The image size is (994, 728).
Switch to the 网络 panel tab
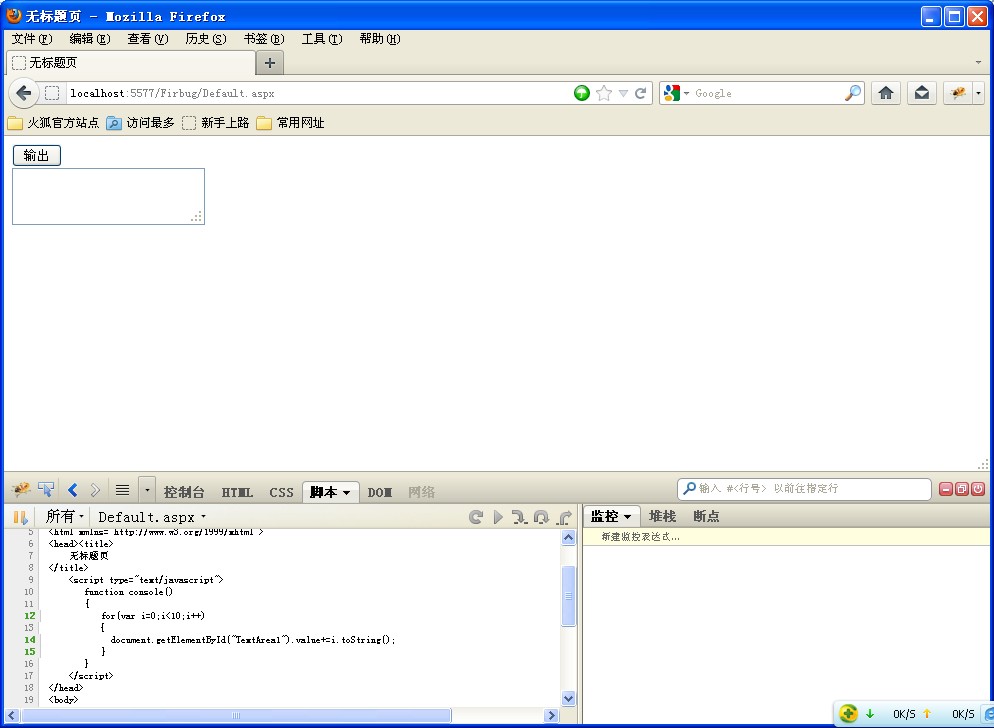[422, 492]
